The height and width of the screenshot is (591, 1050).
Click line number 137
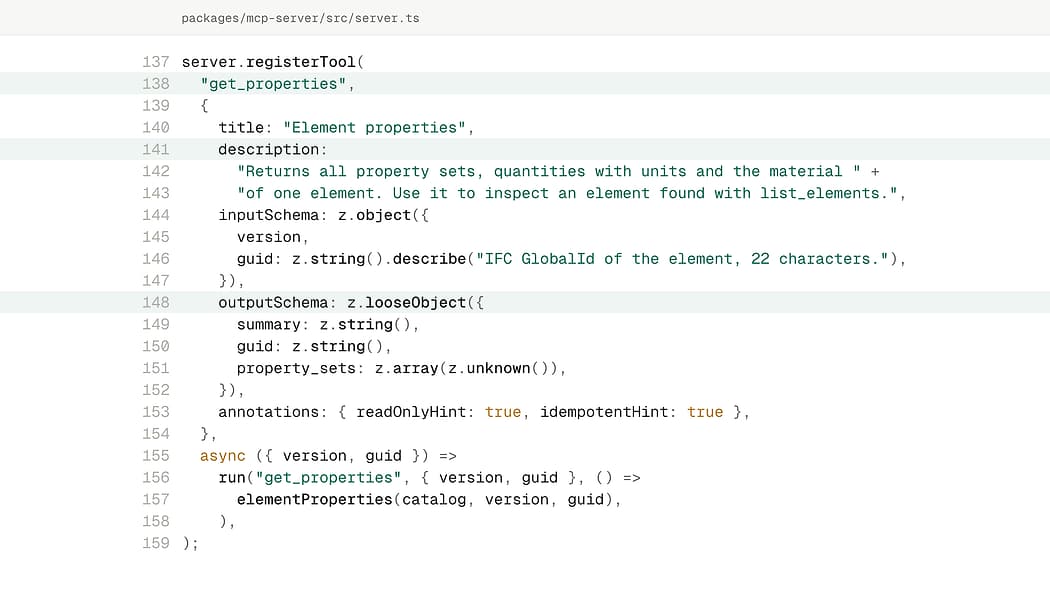click(x=155, y=62)
